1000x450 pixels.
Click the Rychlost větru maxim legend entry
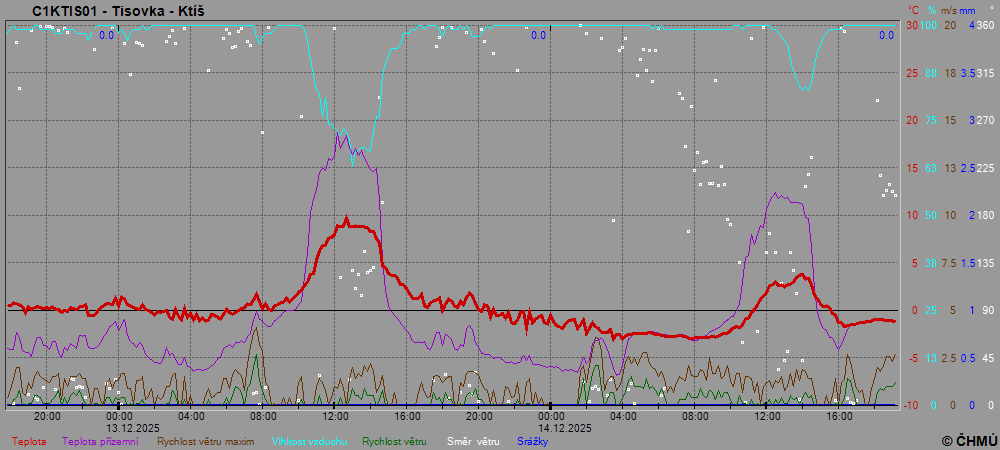(x=204, y=440)
